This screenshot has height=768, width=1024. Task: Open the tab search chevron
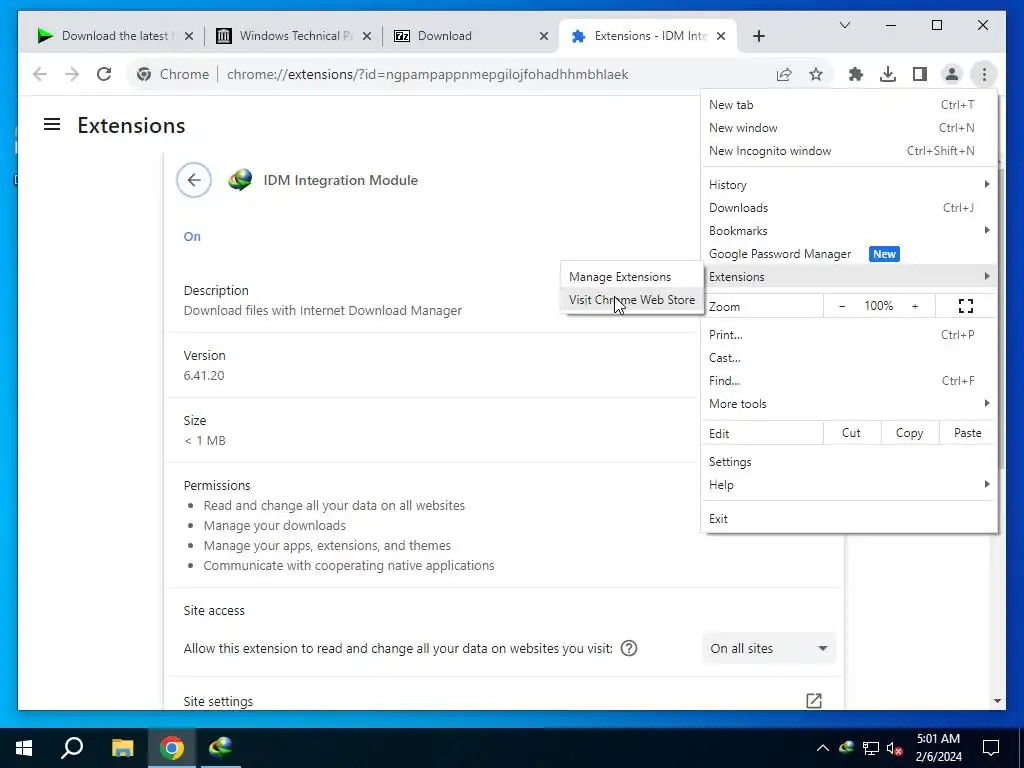(844, 25)
